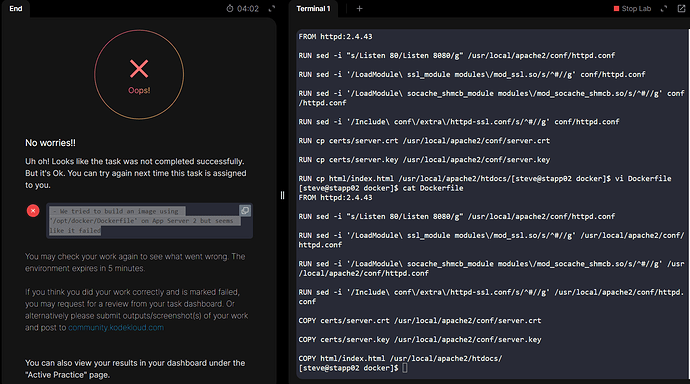Click the last COPY html/index.html line
Screen dimensions: 690x384
(x=400, y=358)
